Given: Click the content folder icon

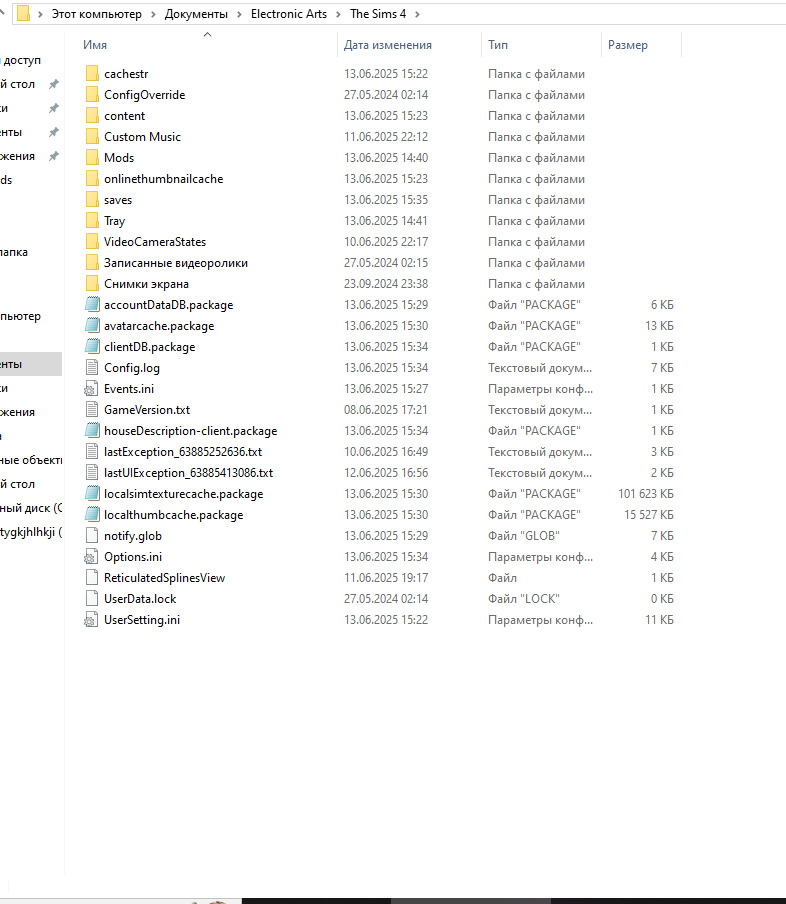Looking at the screenshot, I should pyautogui.click(x=92, y=116).
